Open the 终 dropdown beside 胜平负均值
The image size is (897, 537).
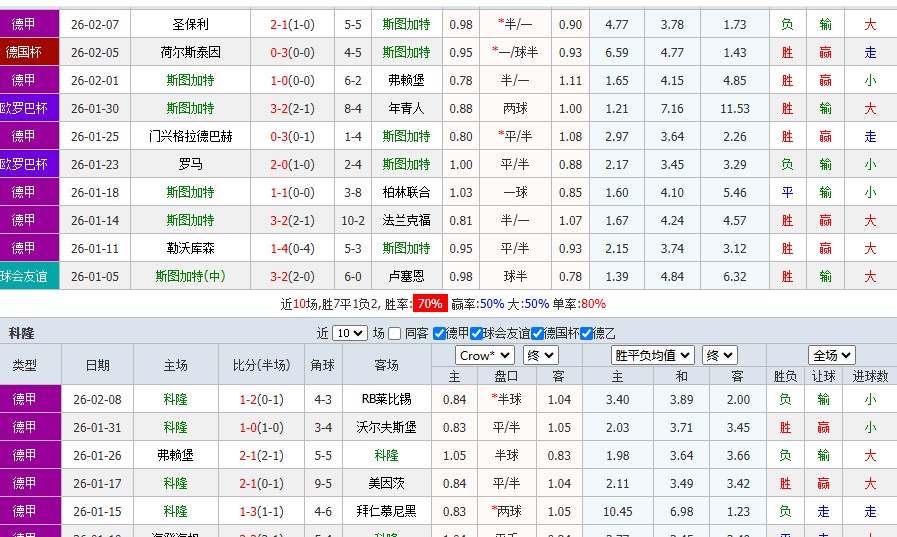point(719,355)
